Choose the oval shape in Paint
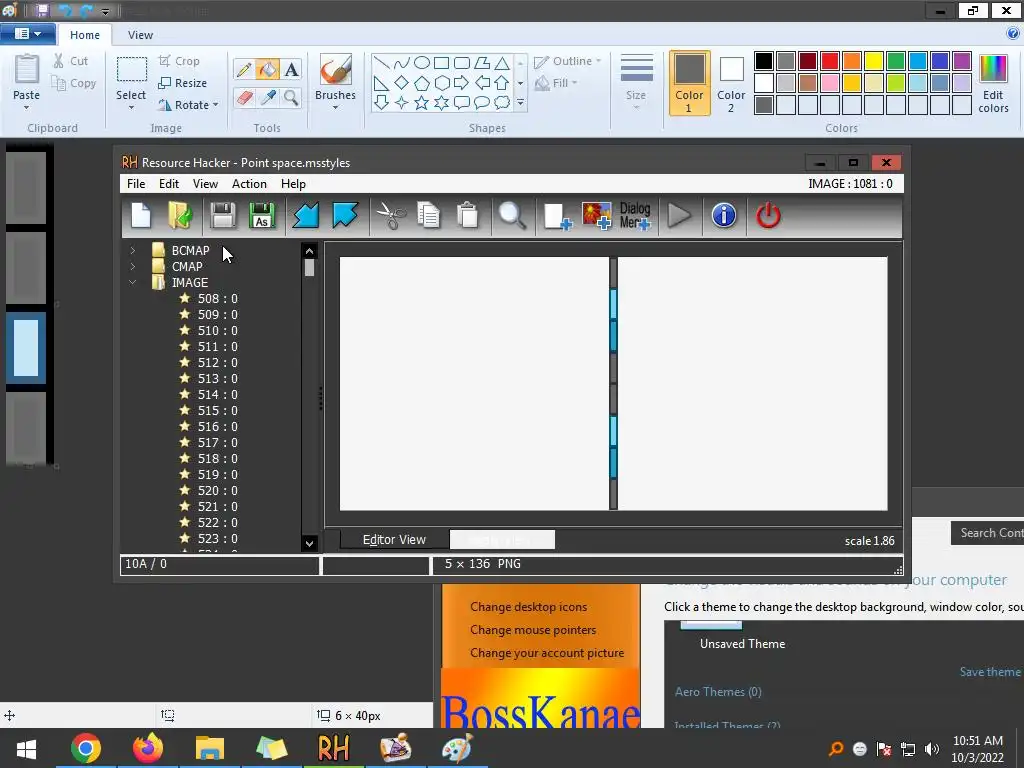 coord(422,63)
